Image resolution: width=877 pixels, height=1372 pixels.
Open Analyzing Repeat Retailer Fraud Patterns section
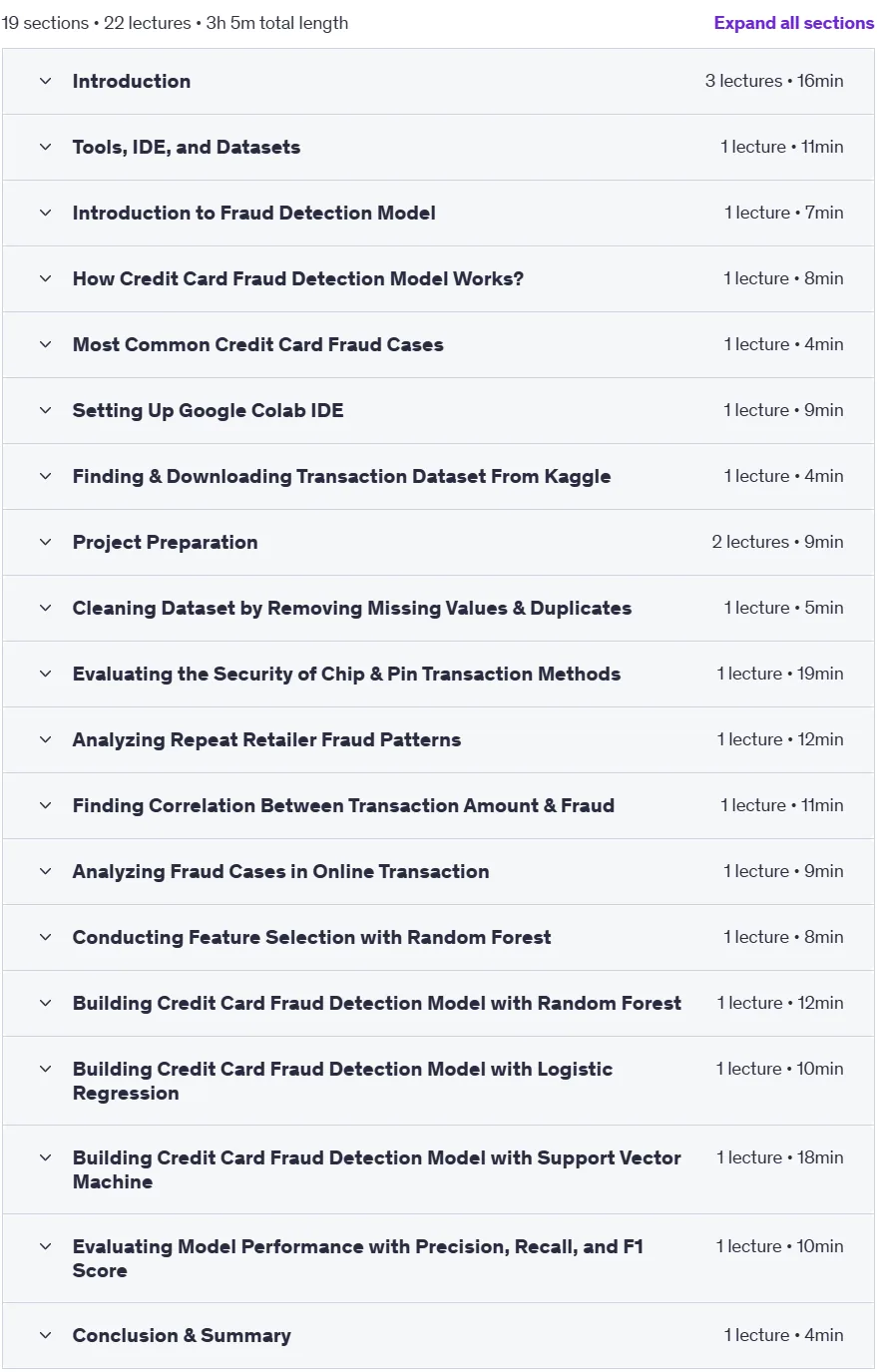point(438,739)
